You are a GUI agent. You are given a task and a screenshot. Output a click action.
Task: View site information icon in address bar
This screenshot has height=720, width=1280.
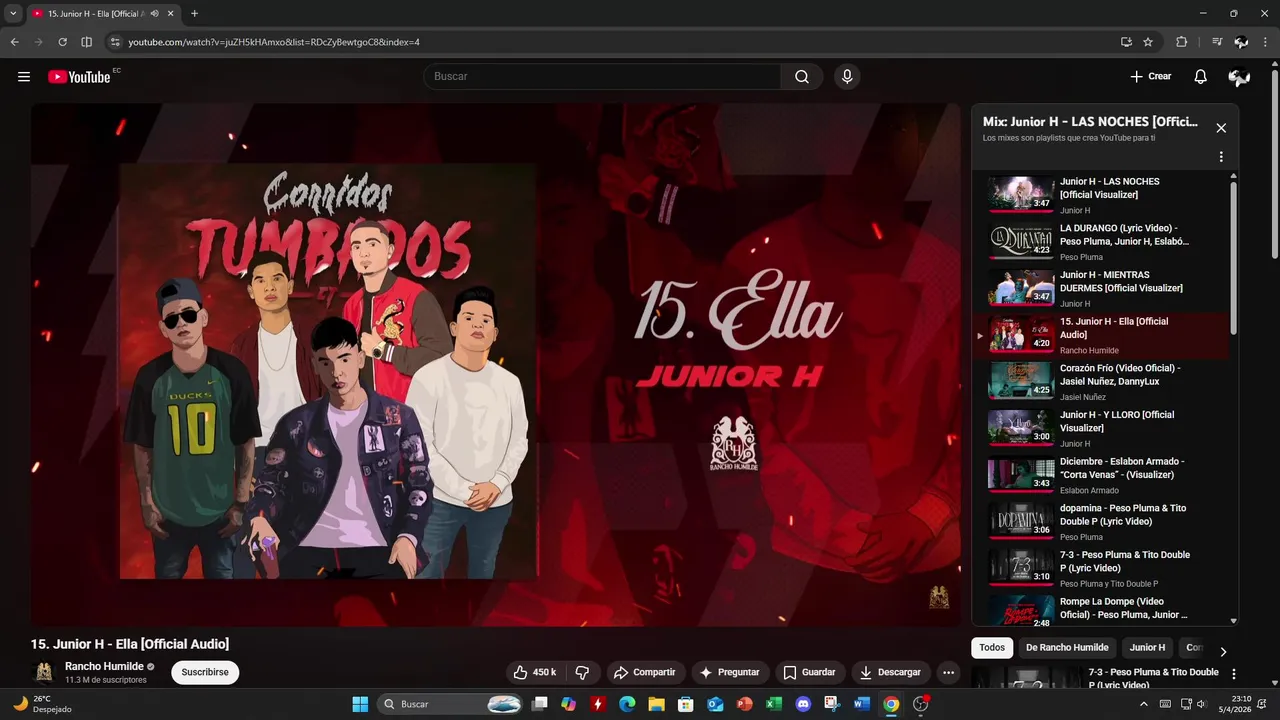[115, 42]
